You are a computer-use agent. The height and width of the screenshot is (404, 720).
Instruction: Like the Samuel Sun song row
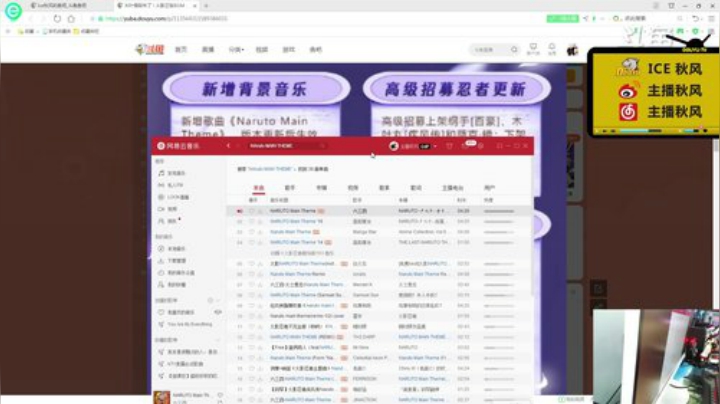pos(251,295)
